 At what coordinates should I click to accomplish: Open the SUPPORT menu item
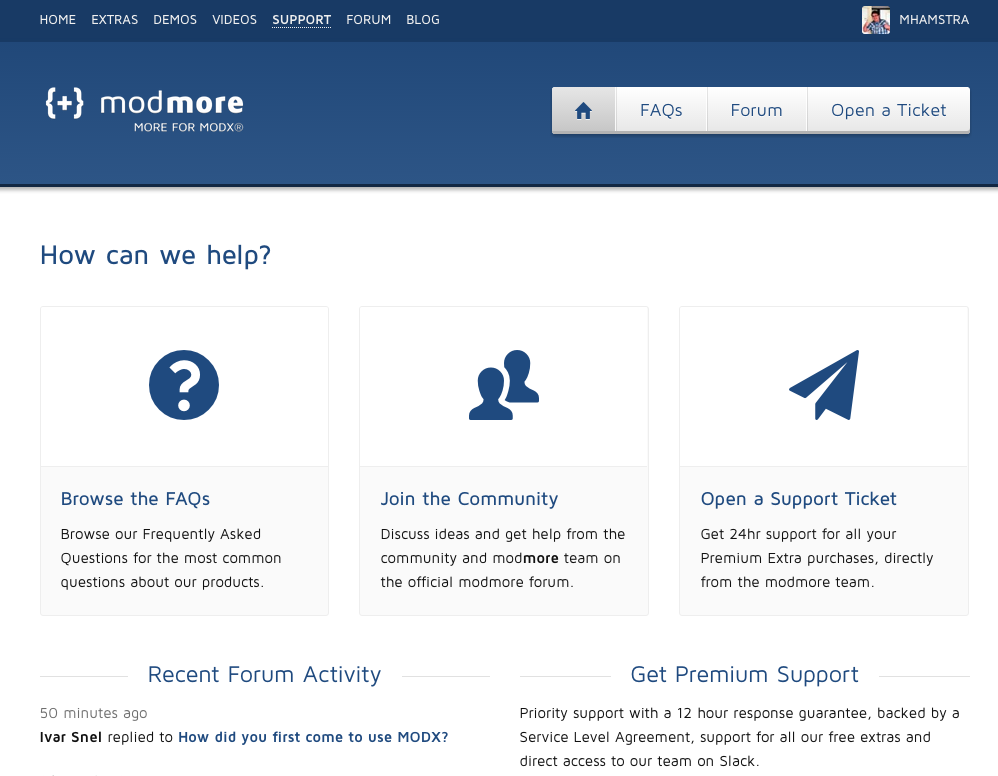[x=301, y=19]
